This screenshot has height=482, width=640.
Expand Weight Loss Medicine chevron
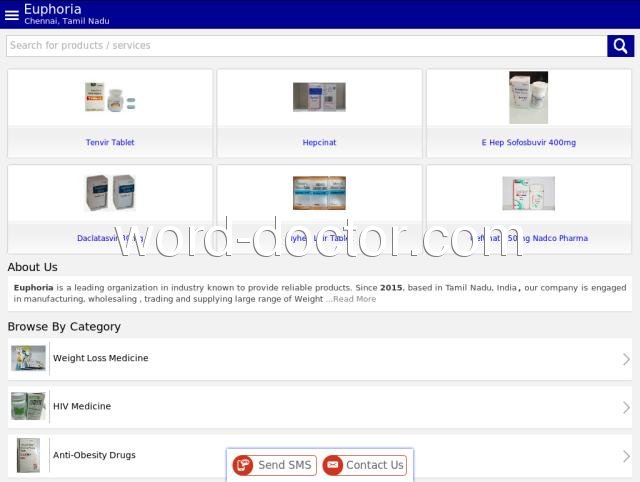(x=626, y=359)
